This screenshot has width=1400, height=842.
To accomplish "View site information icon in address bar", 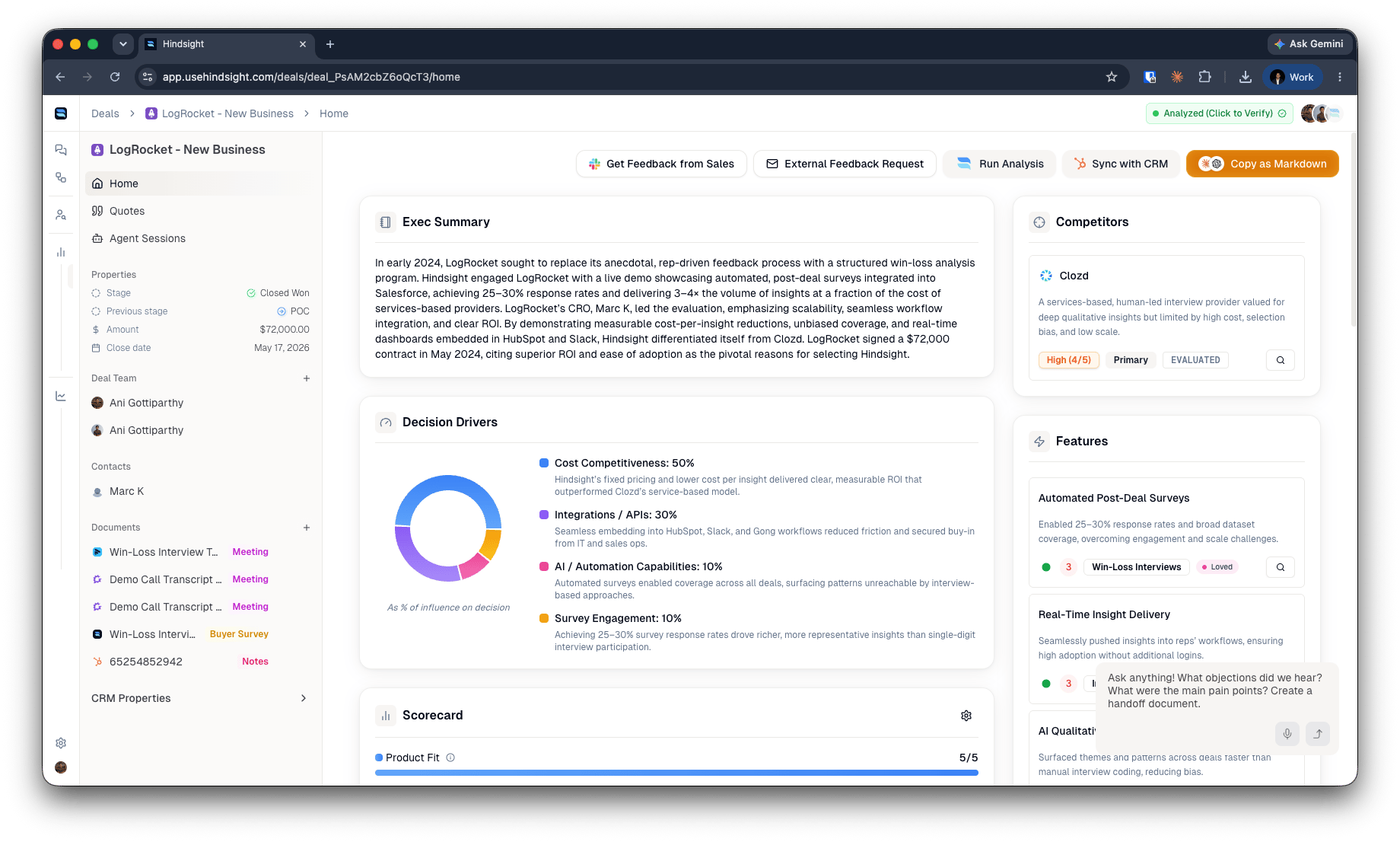I will pos(148,77).
